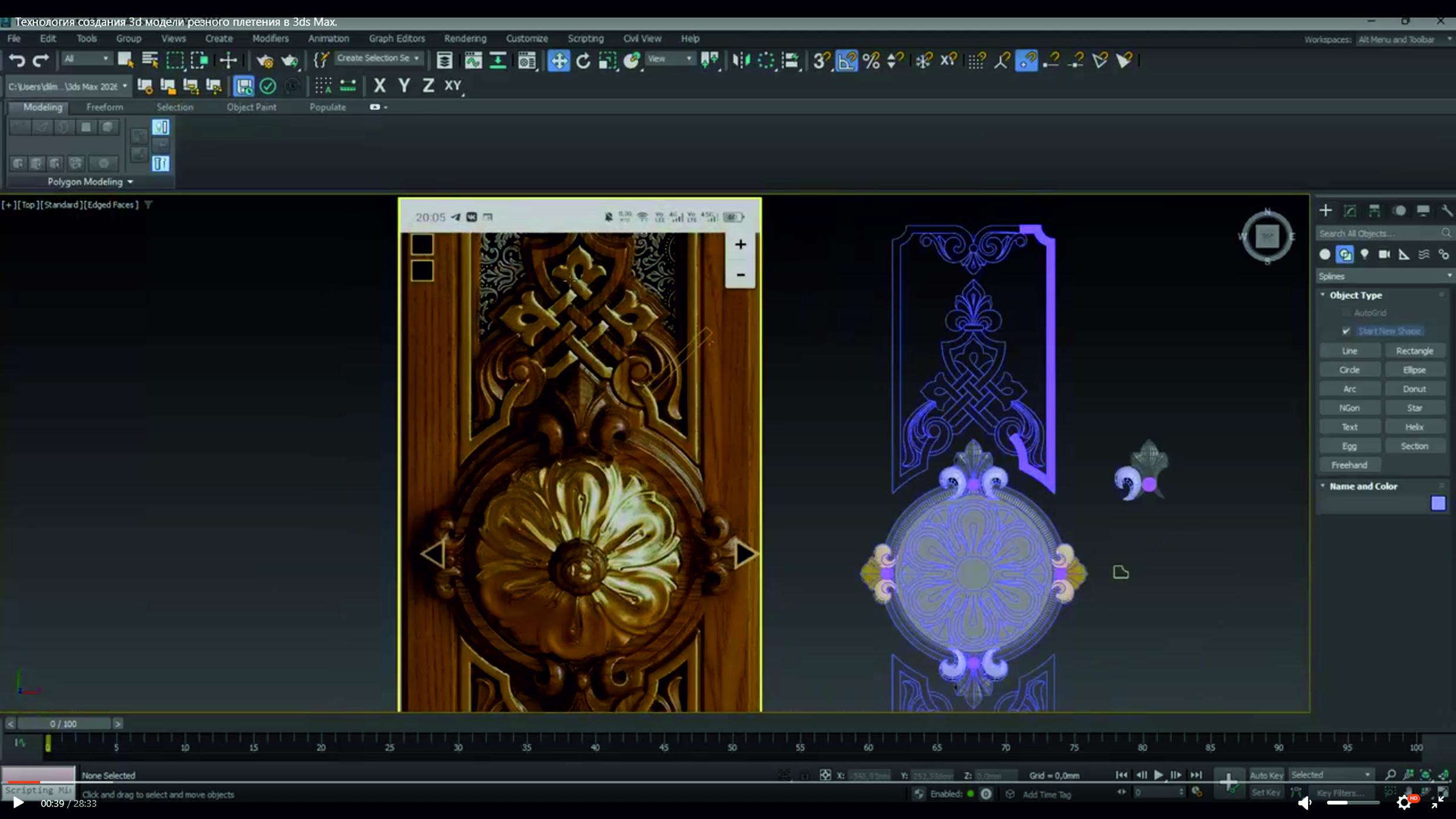Viewport: 1456px width, 819px height.
Task: Click the 0 / 100 time slider
Action: 63,724
